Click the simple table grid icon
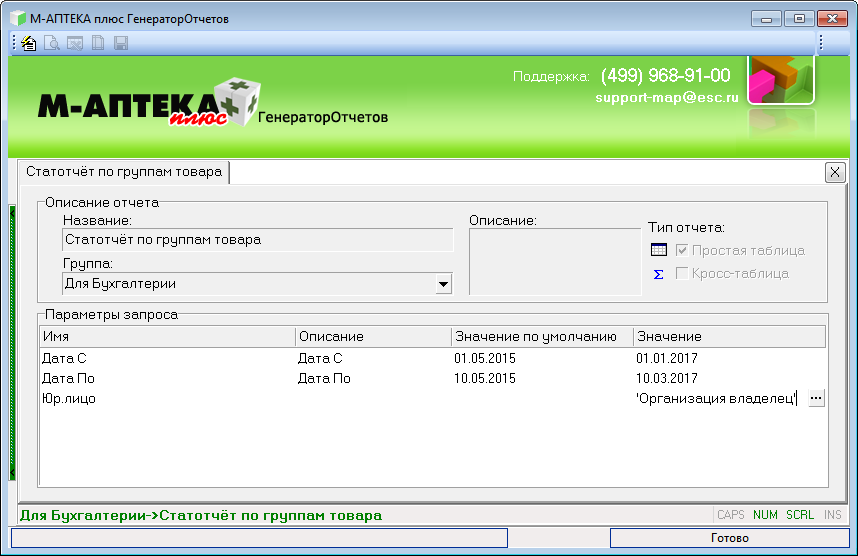Image resolution: width=858 pixels, height=556 pixels. point(659,250)
